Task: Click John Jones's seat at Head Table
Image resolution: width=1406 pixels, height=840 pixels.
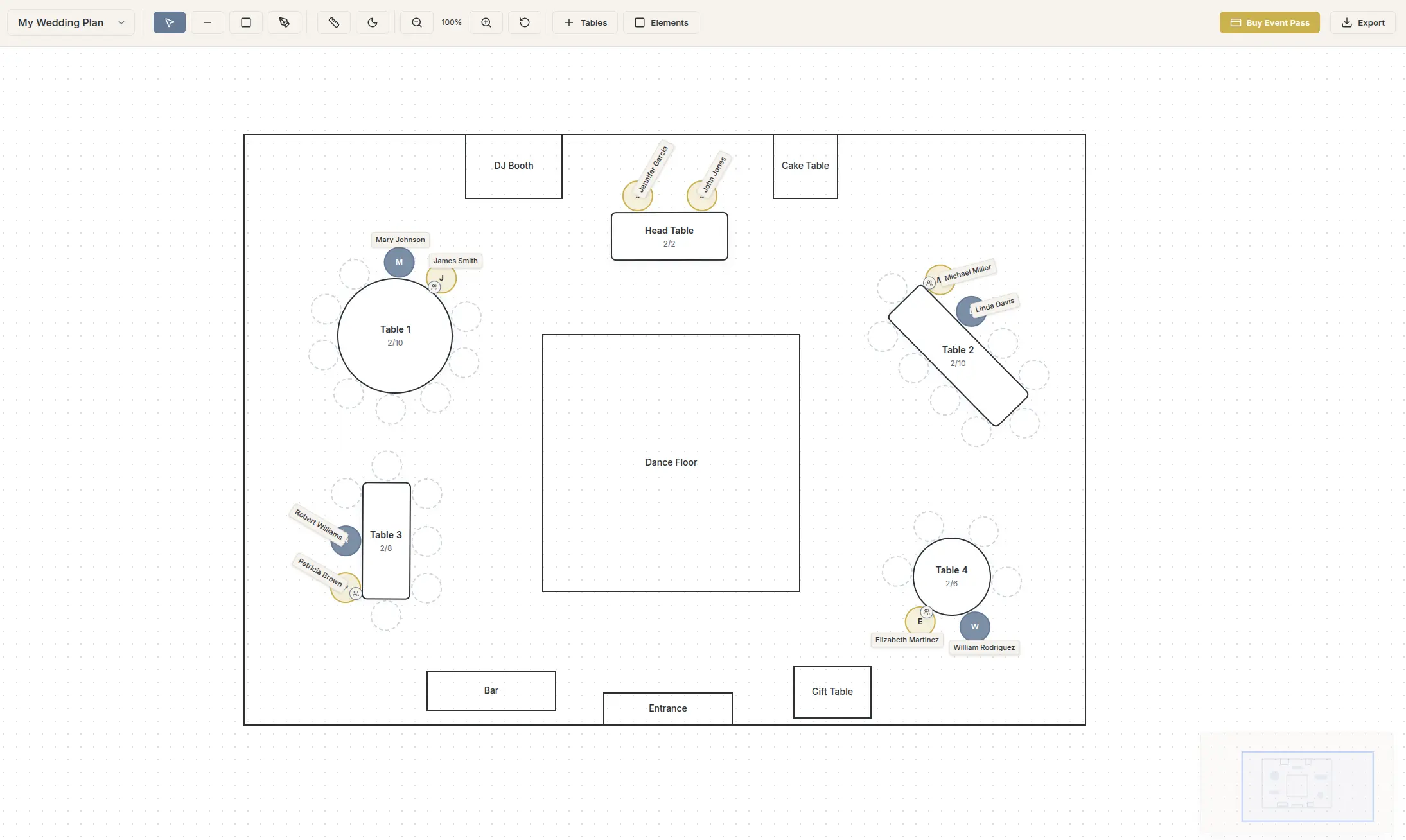Action: (x=702, y=196)
